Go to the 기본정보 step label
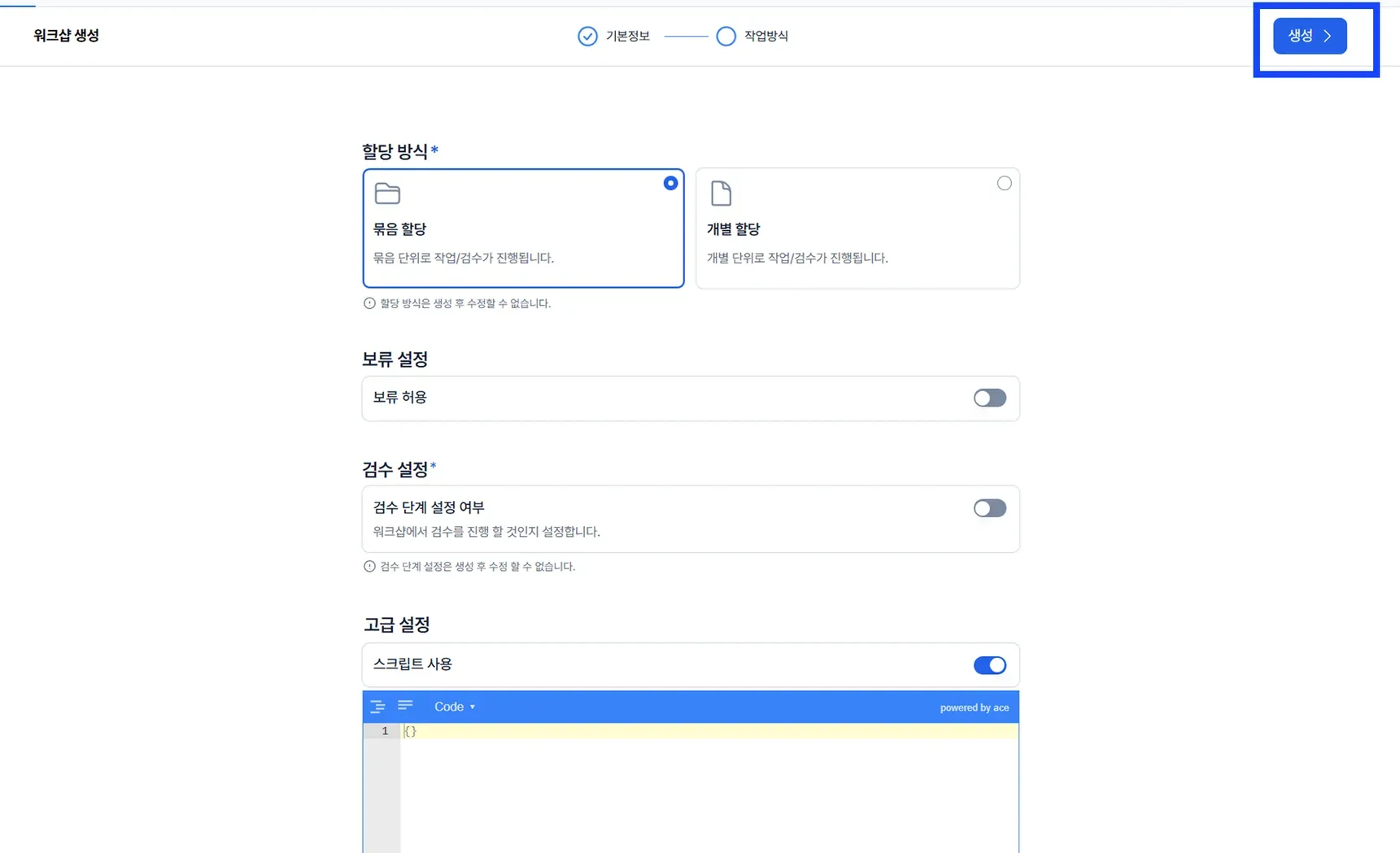 click(628, 37)
